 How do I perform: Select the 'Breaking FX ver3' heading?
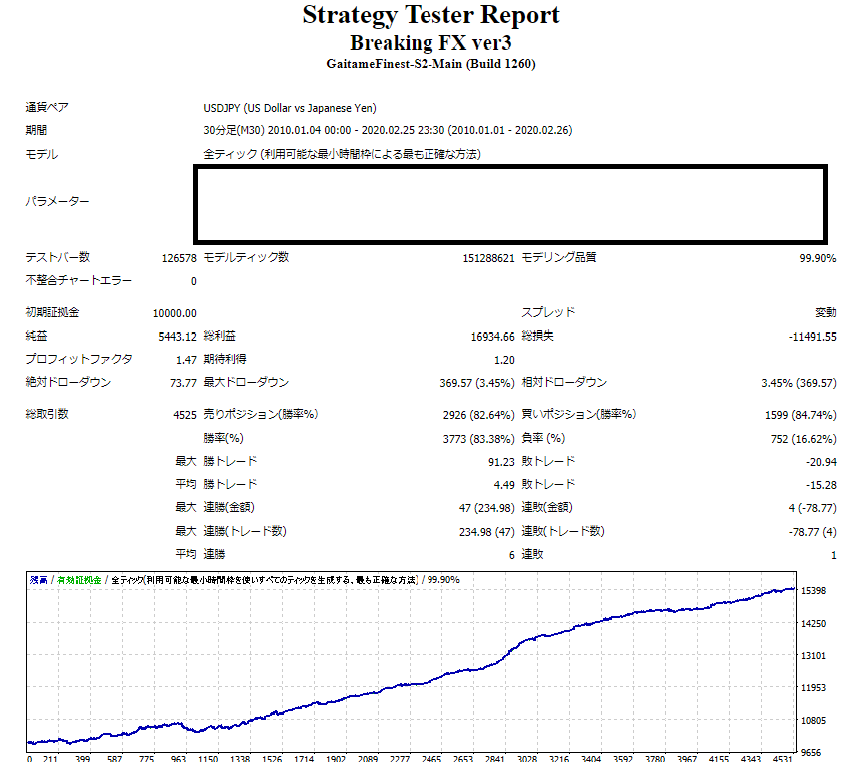[431, 43]
